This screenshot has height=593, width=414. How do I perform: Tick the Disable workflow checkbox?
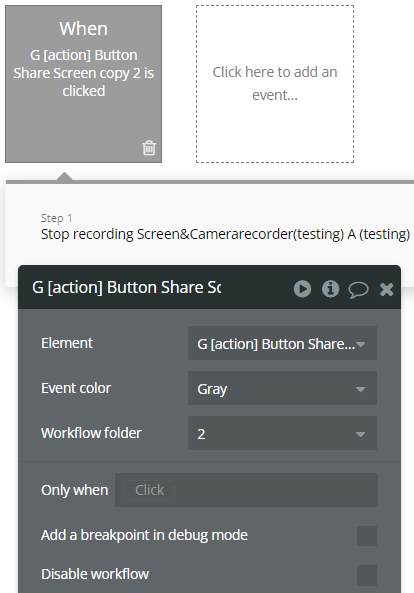click(x=367, y=575)
